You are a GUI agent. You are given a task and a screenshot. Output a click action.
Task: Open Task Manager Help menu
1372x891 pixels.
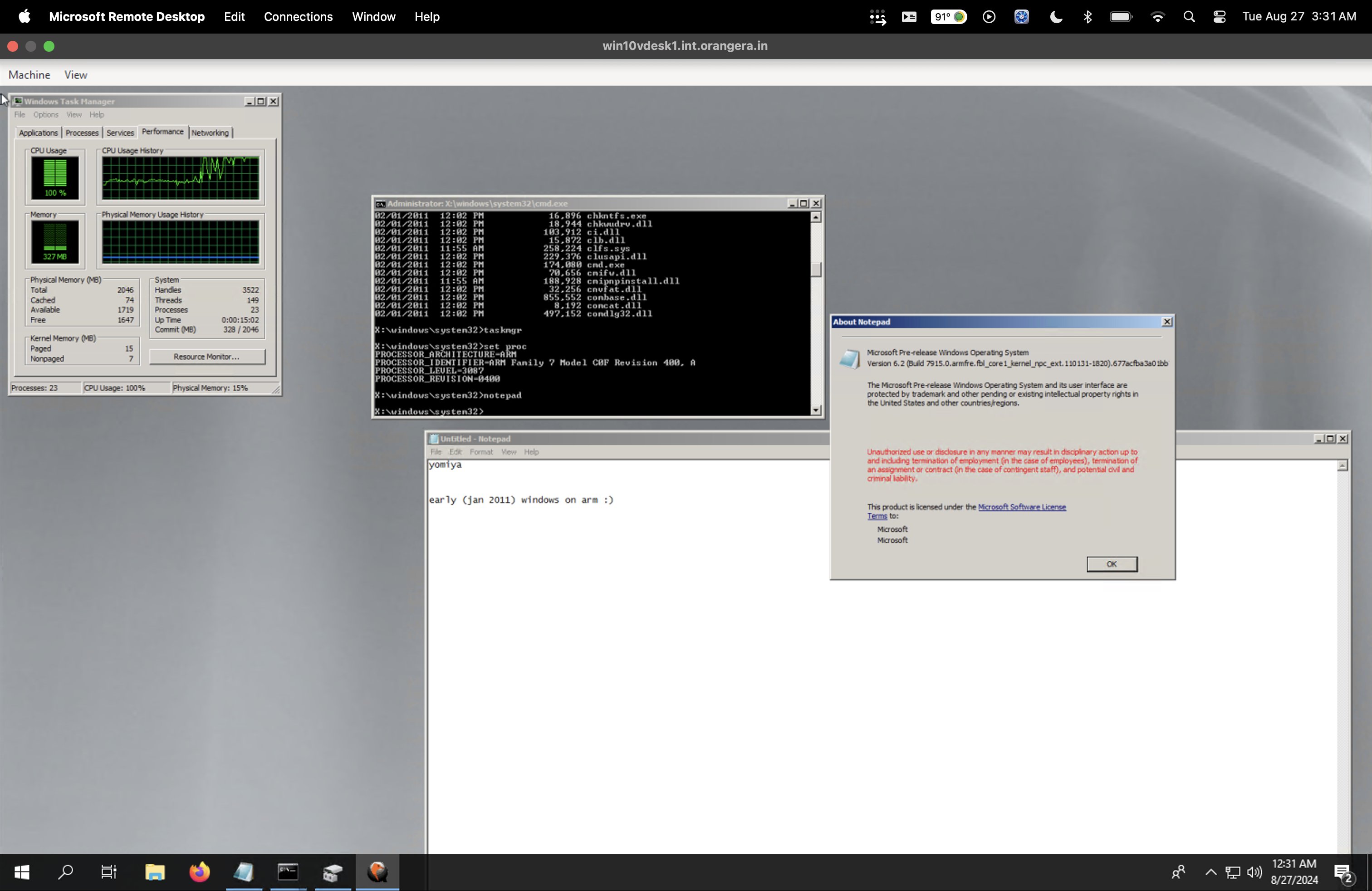coord(96,114)
